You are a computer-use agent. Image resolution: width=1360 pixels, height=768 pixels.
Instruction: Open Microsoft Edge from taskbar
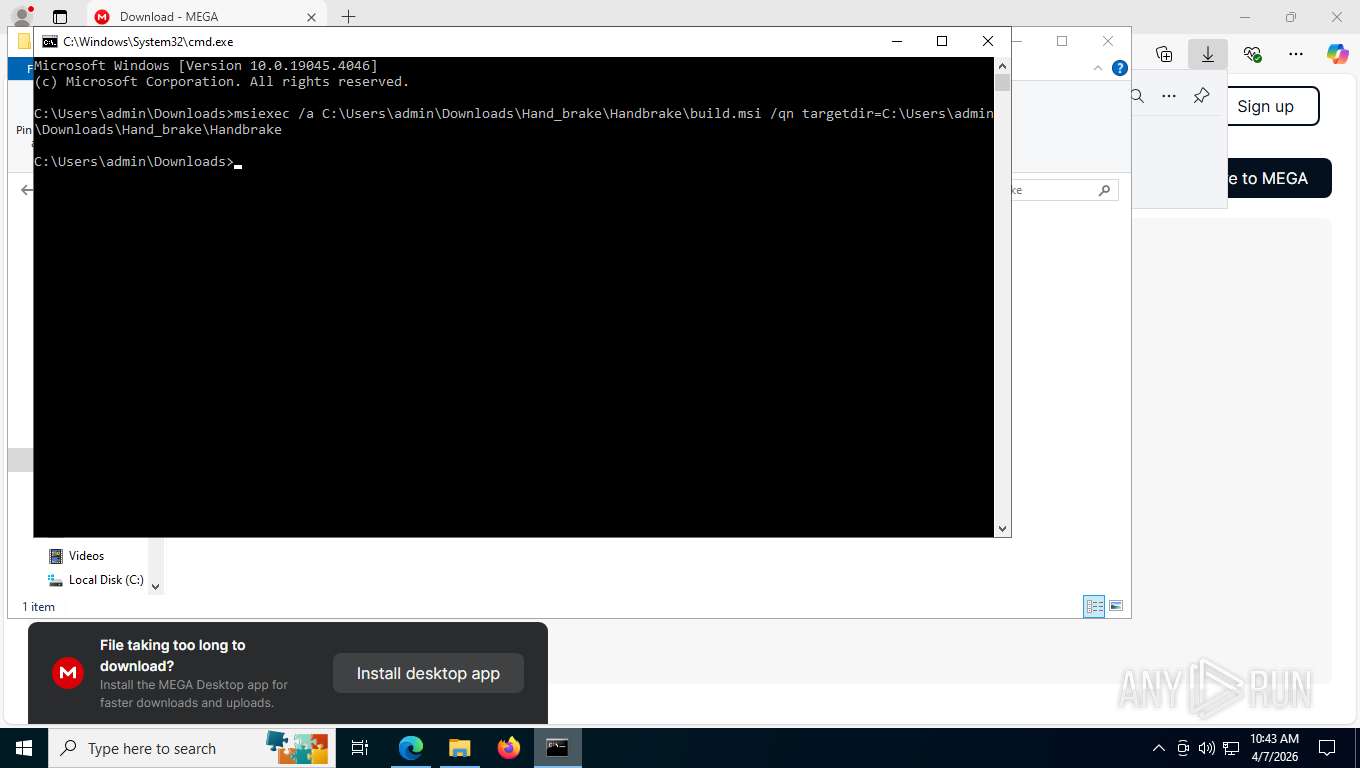tap(411, 748)
